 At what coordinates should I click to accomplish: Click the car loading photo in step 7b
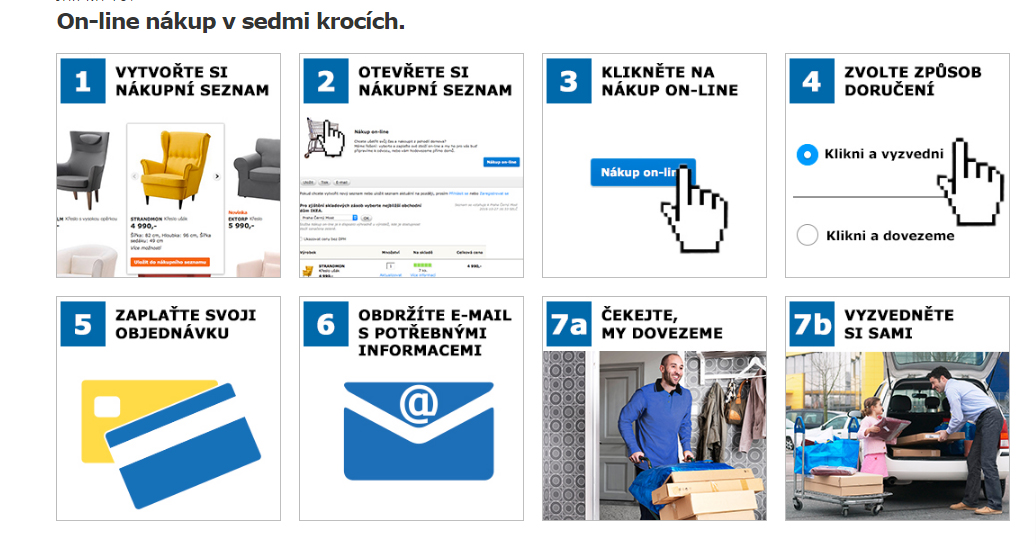(897, 436)
